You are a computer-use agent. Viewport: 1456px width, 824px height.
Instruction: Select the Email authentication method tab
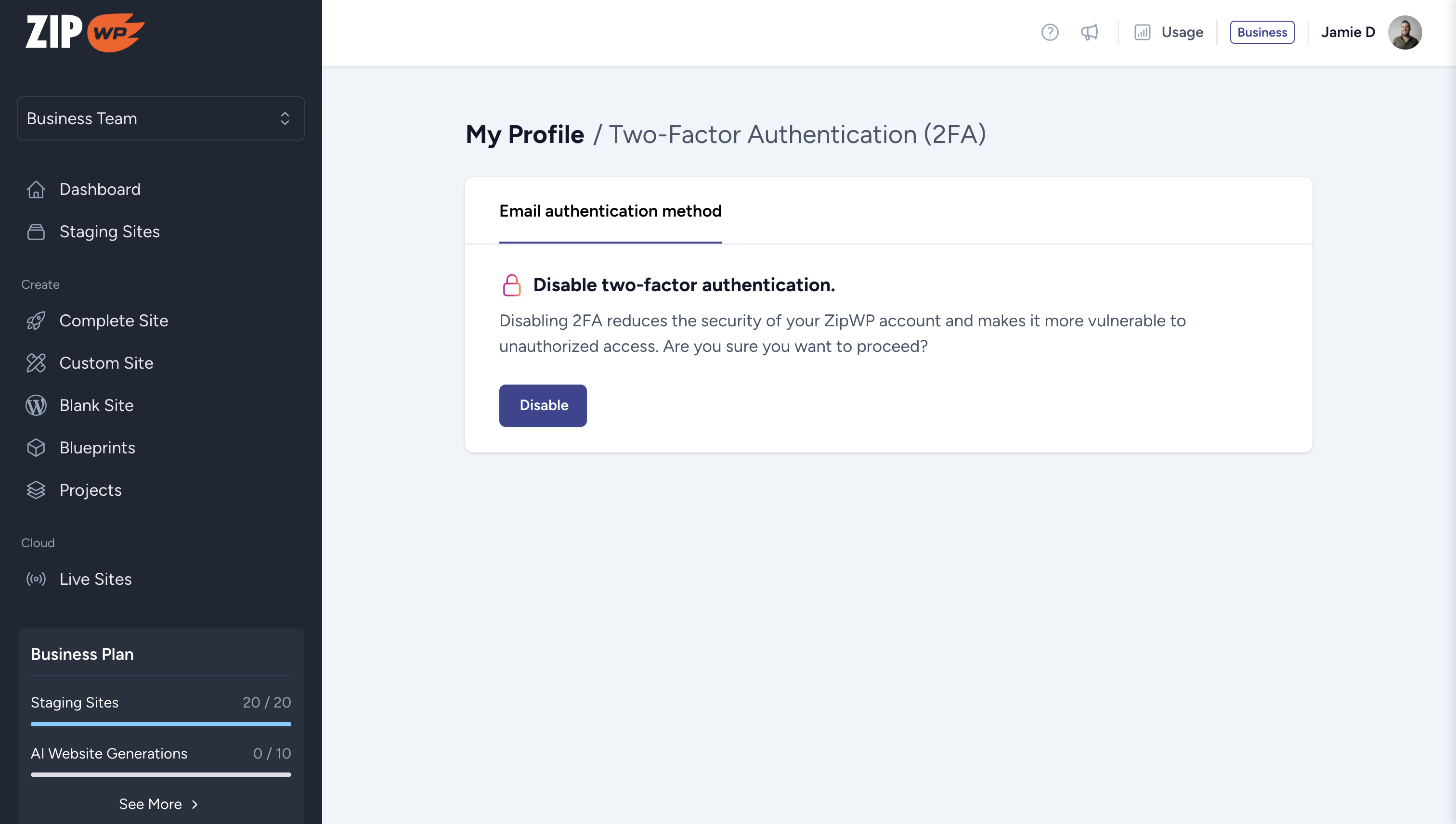pos(610,211)
